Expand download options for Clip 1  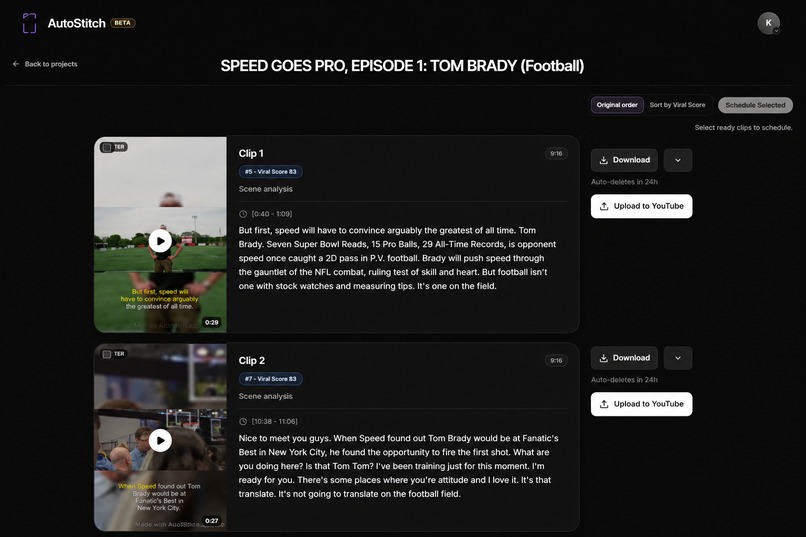click(678, 160)
